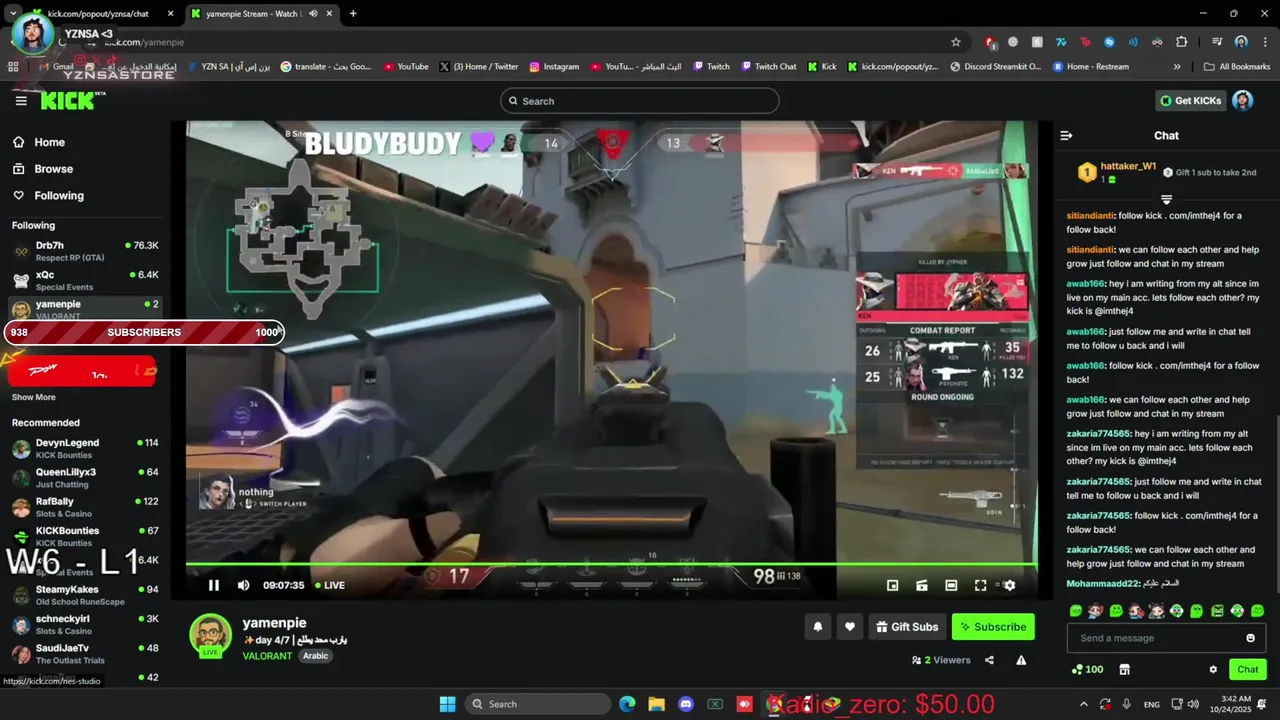Open the Home - Restream bookmark
Screen dimensions: 1280x720
coord(1090,67)
